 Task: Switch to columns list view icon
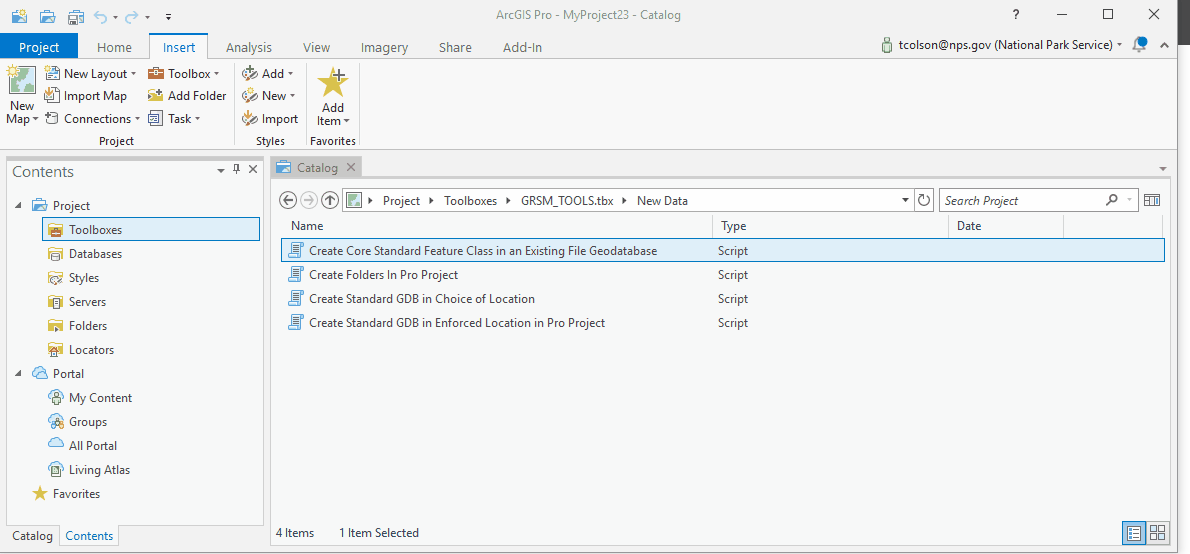(1135, 533)
